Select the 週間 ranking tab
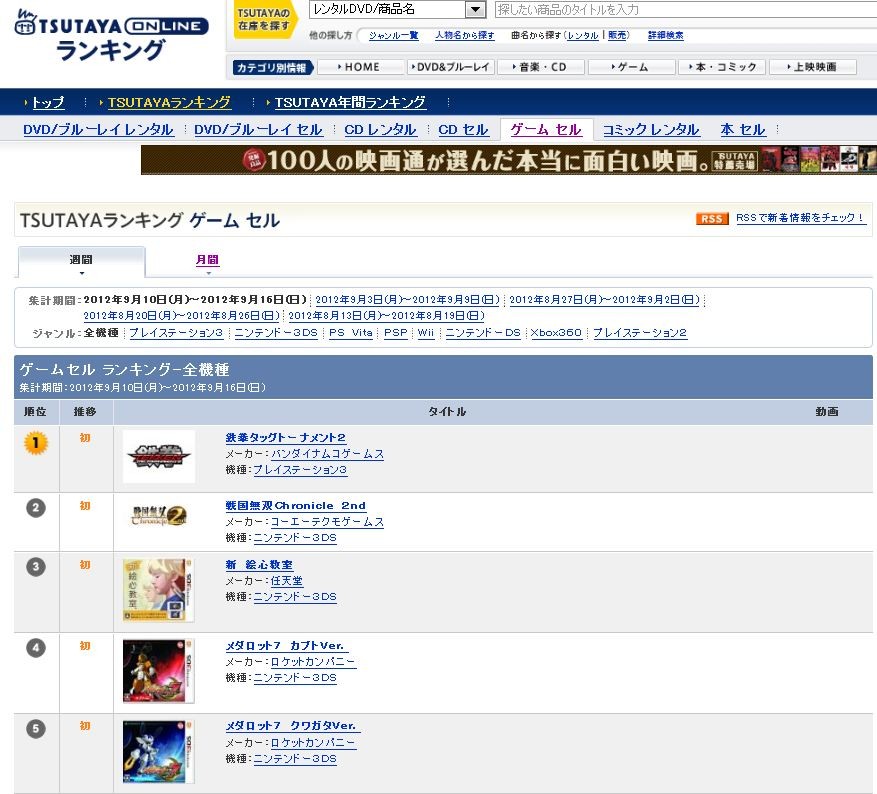The width and height of the screenshot is (877, 794). click(x=82, y=262)
